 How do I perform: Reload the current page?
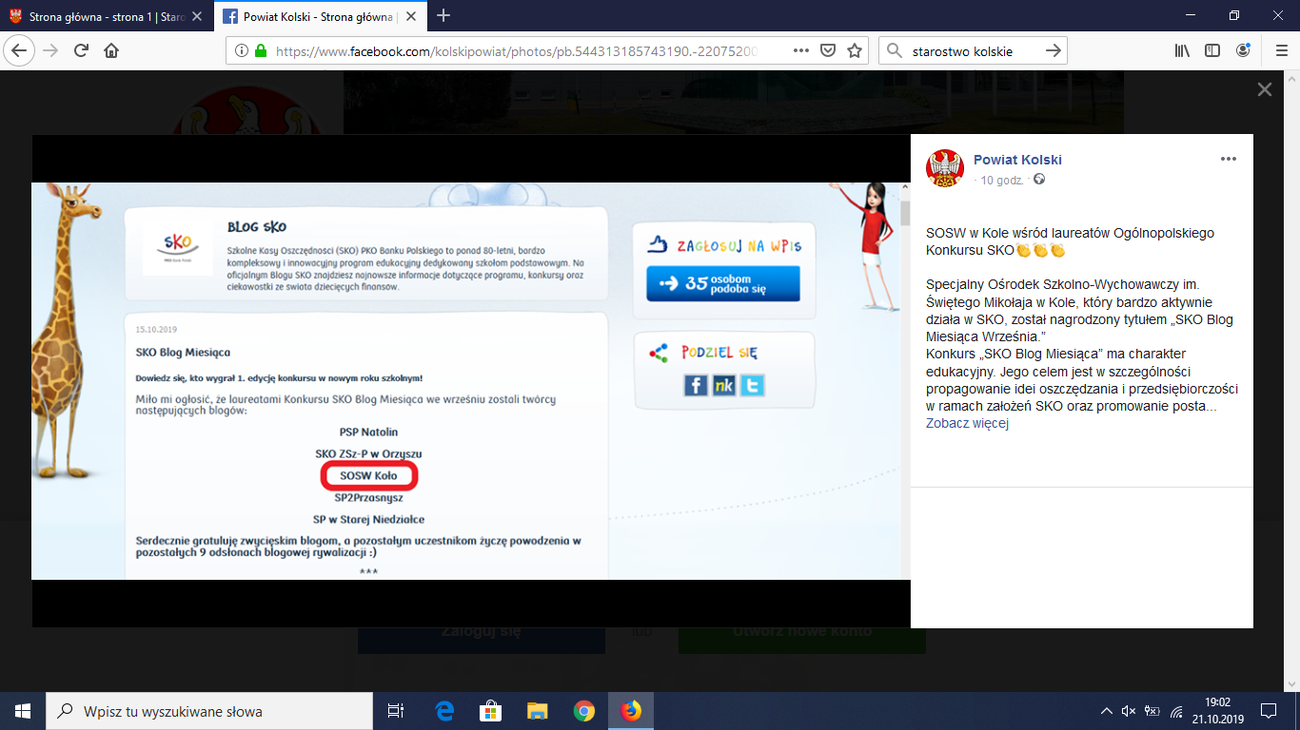point(81,50)
